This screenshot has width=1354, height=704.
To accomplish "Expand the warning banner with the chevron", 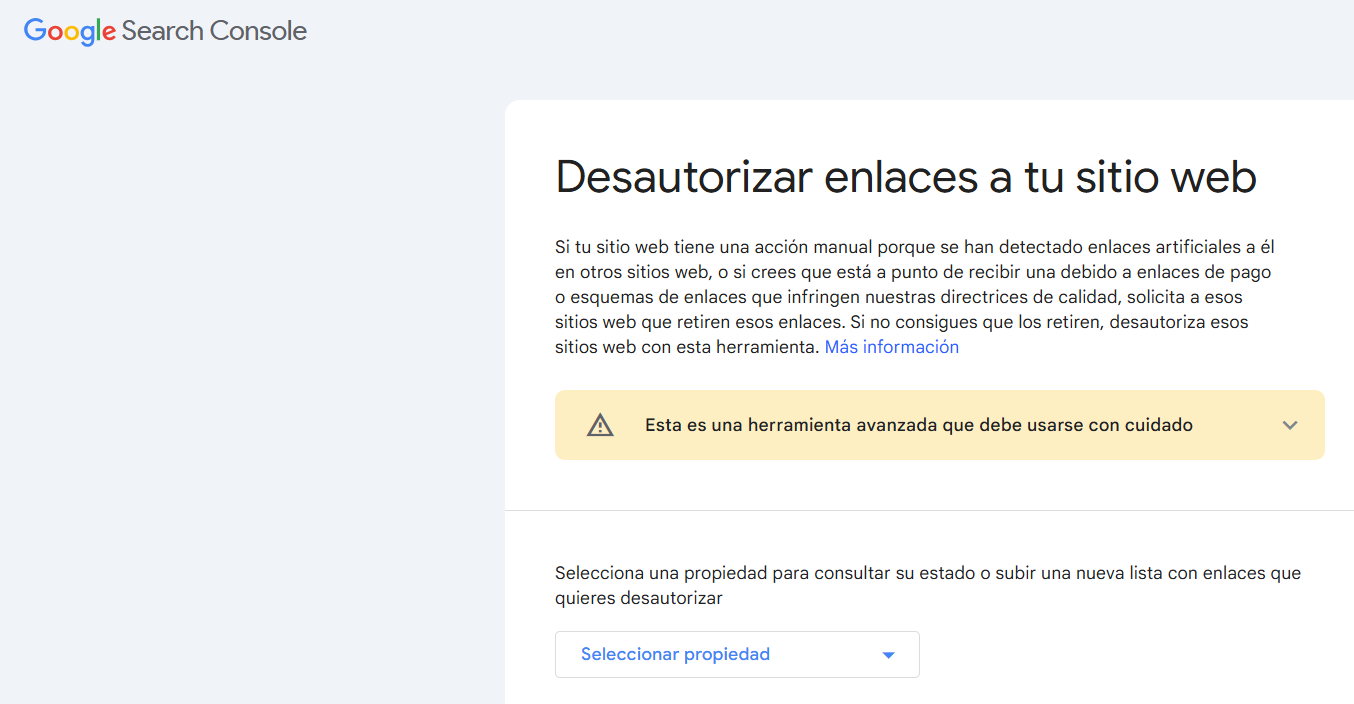I will [1290, 425].
